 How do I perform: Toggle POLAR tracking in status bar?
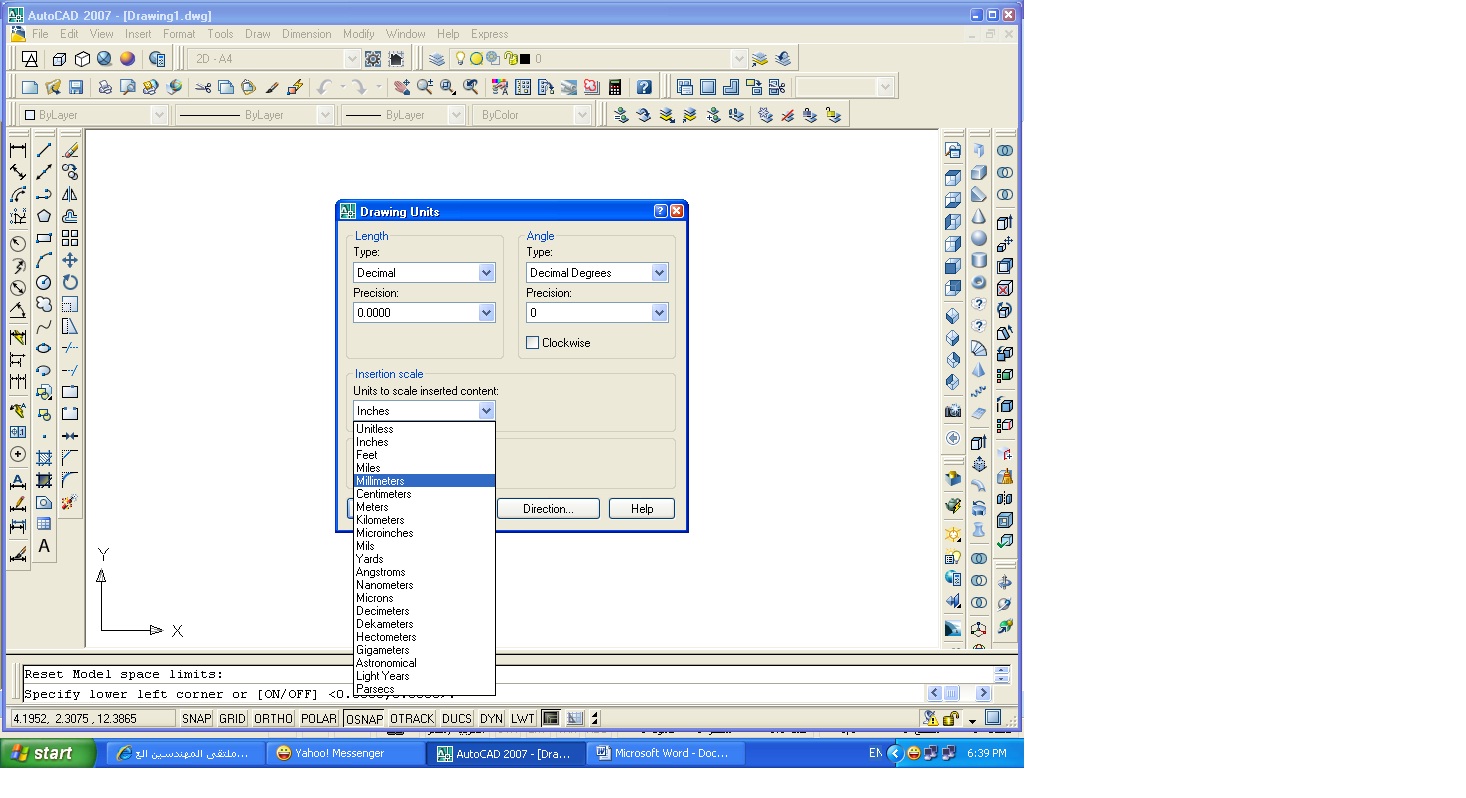click(319, 718)
